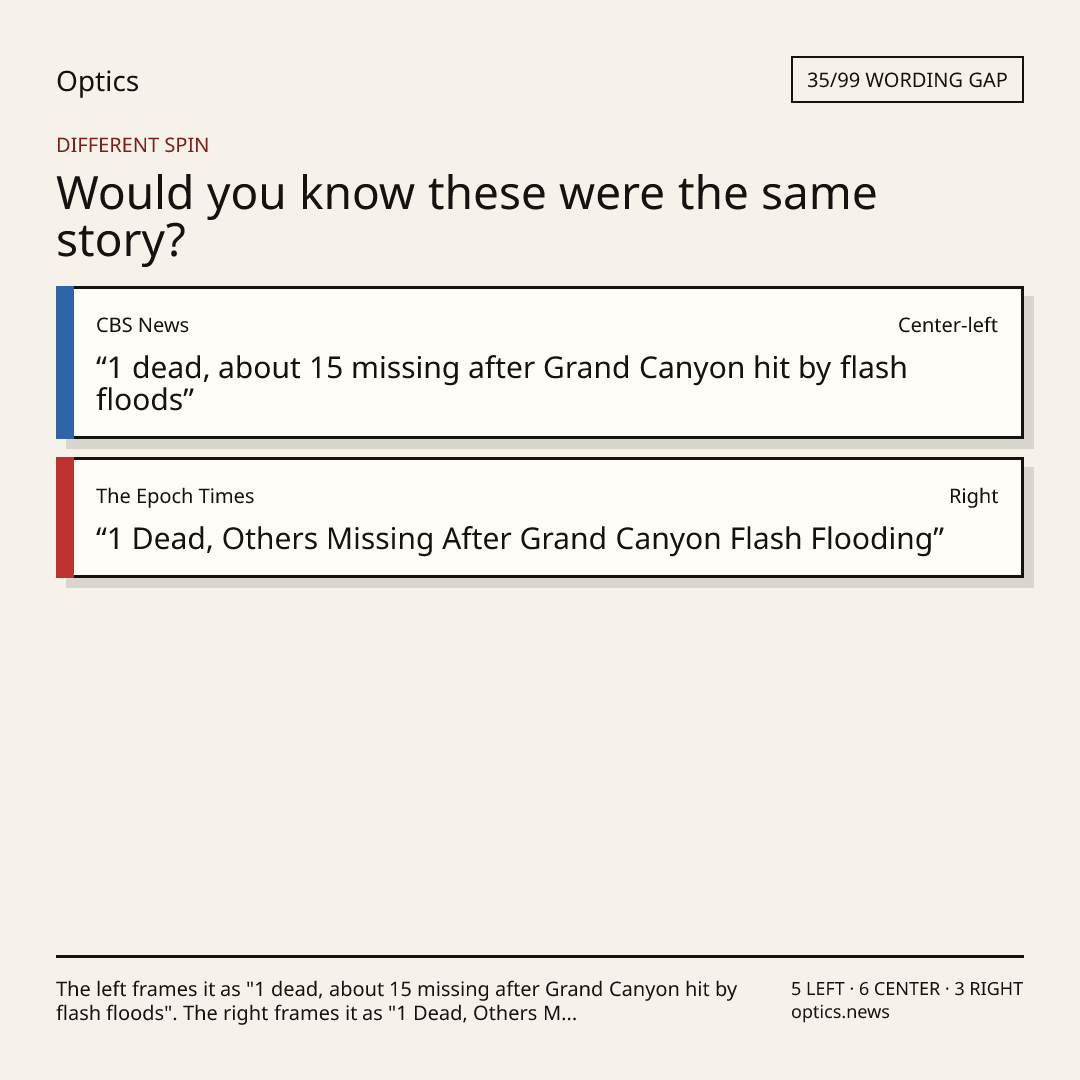Click the 35/99 WORDING GAP badge

pos(907,80)
